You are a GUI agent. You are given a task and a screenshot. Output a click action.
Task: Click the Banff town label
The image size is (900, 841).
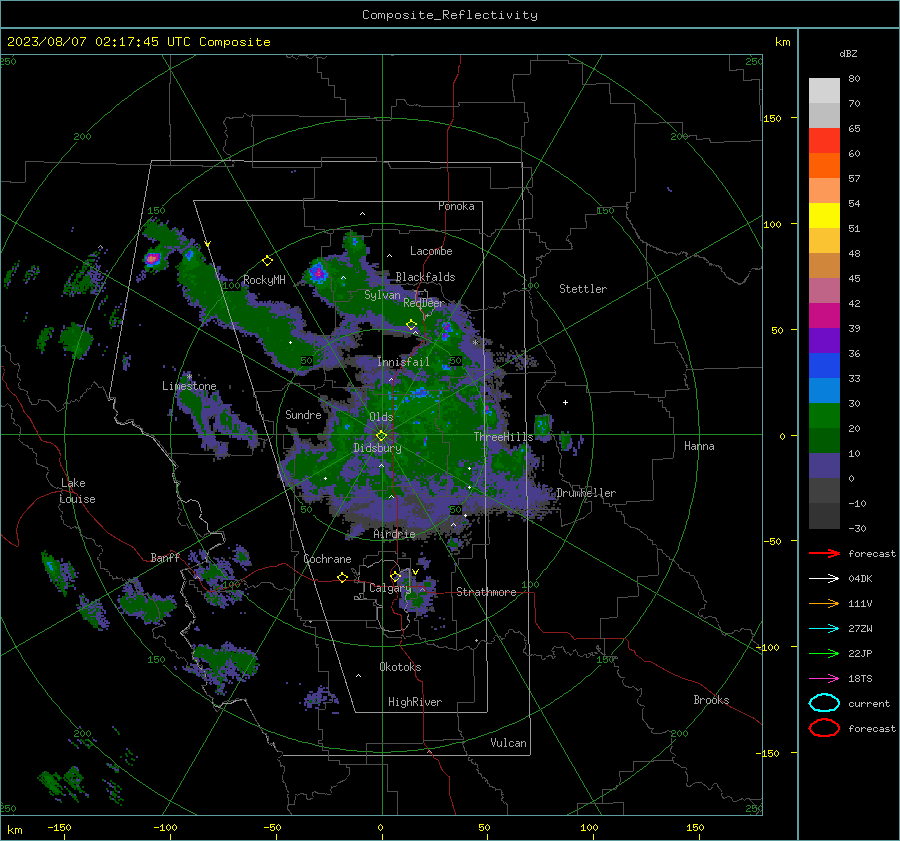pos(165,557)
